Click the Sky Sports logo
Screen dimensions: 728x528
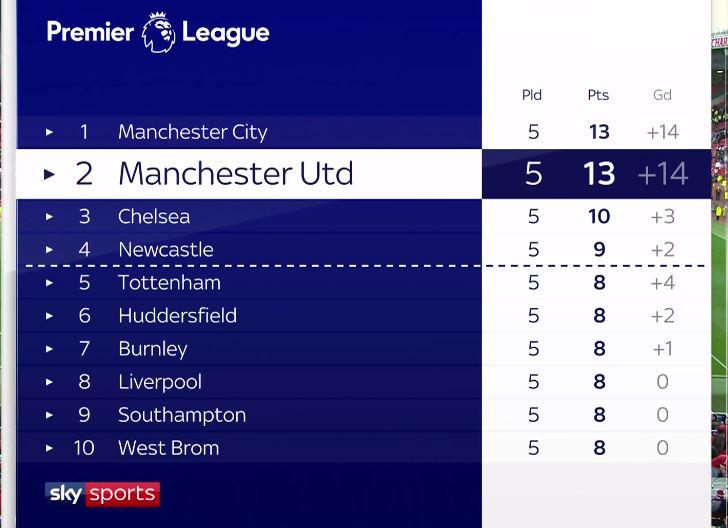pos(103,494)
